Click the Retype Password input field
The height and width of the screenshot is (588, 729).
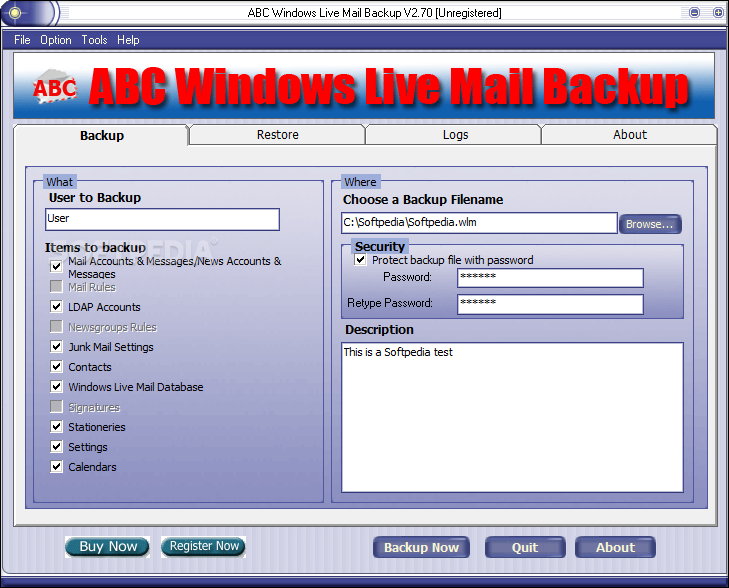[550, 304]
